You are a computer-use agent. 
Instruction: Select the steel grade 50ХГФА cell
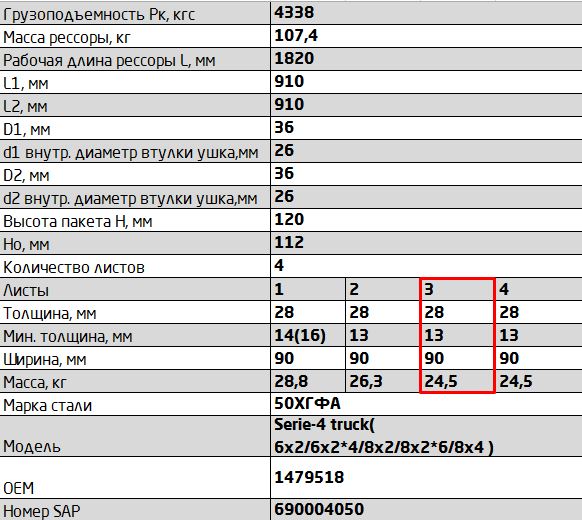pyautogui.click(x=426, y=404)
